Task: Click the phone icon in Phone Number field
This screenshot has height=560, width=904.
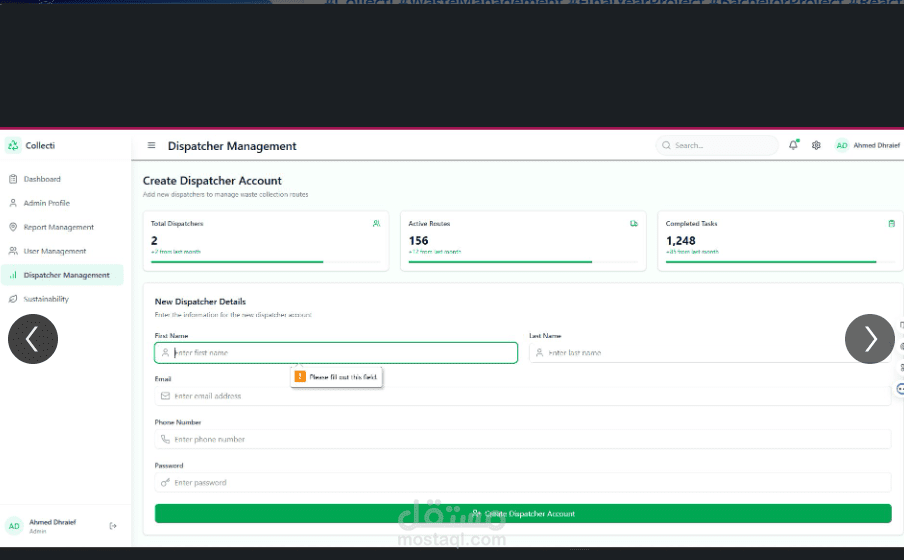Action: [x=165, y=439]
